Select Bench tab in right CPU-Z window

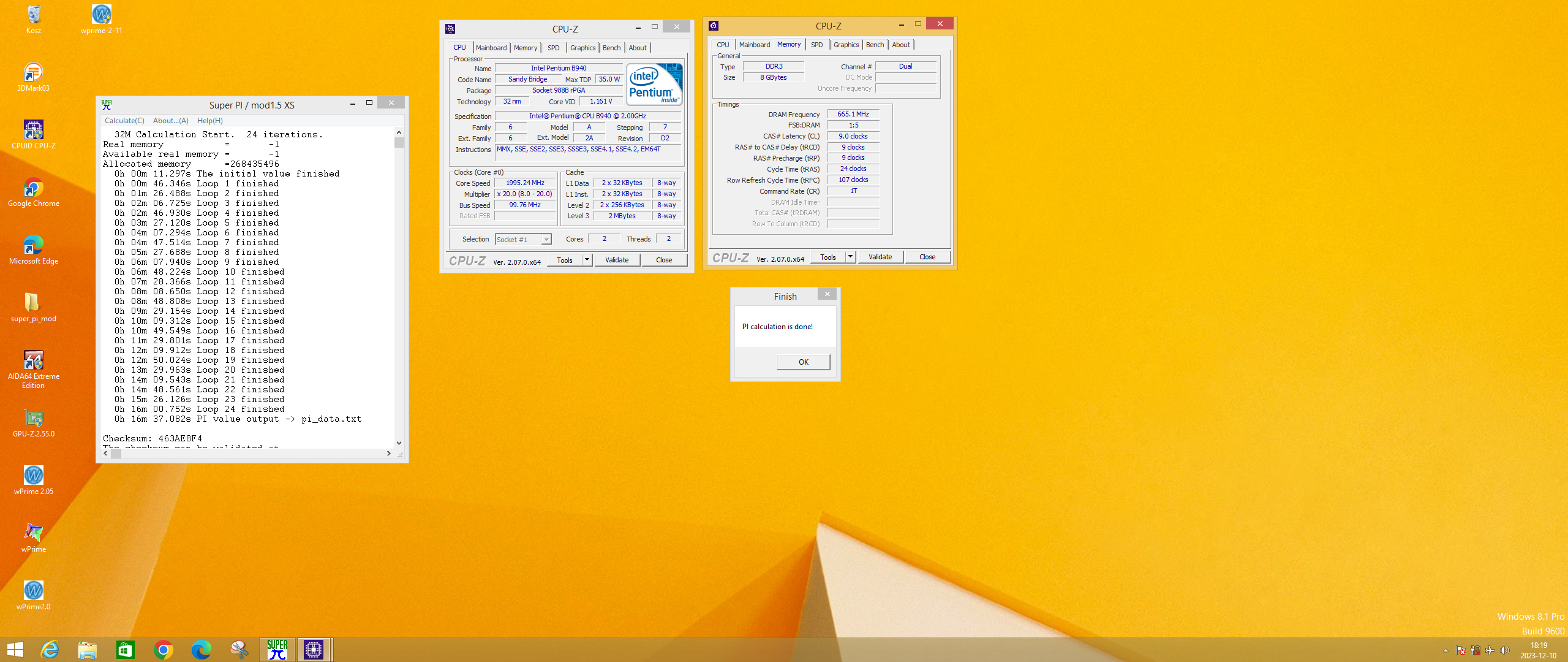(875, 45)
